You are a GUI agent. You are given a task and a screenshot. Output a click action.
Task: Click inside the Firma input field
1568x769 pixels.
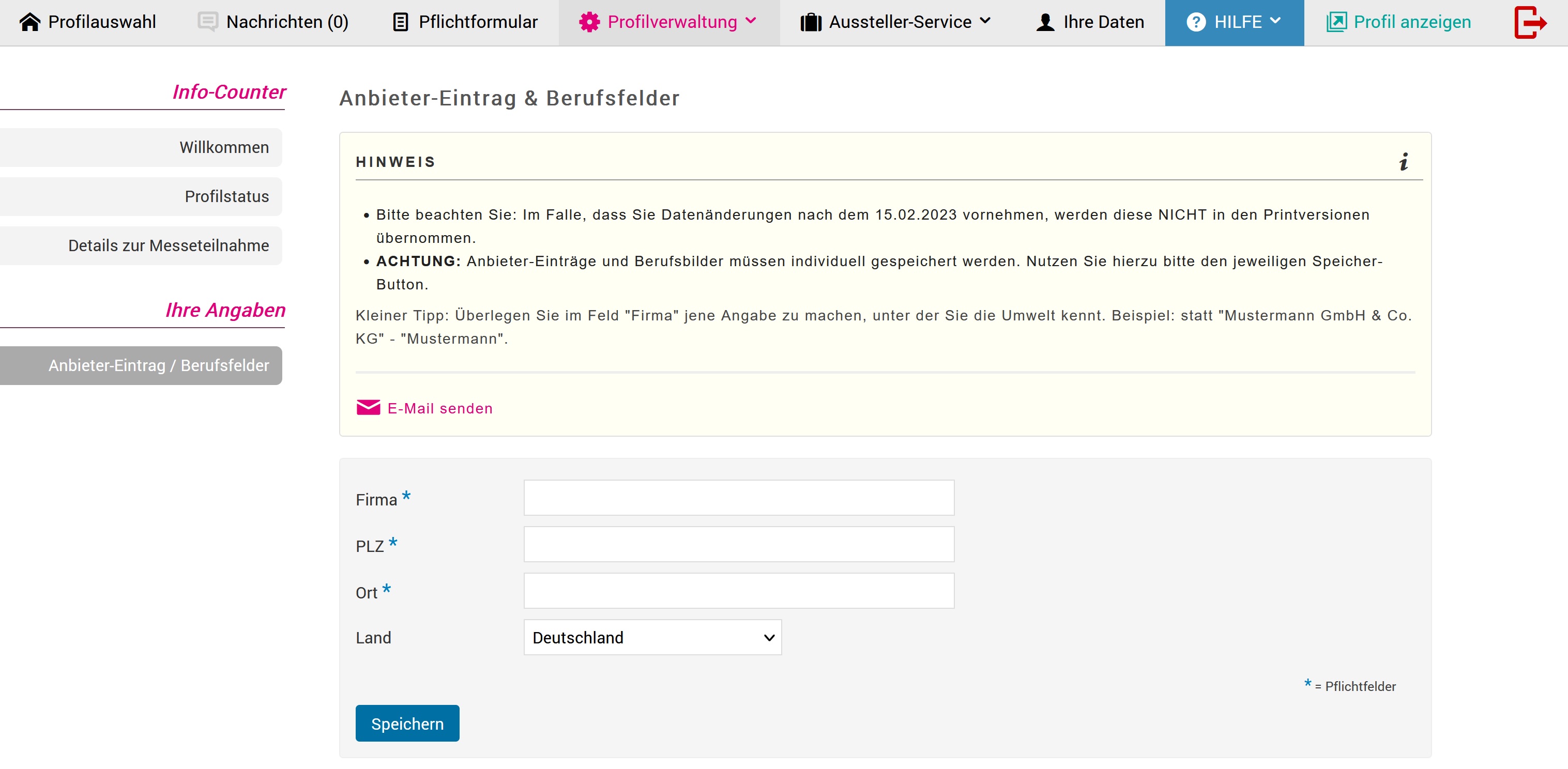738,498
